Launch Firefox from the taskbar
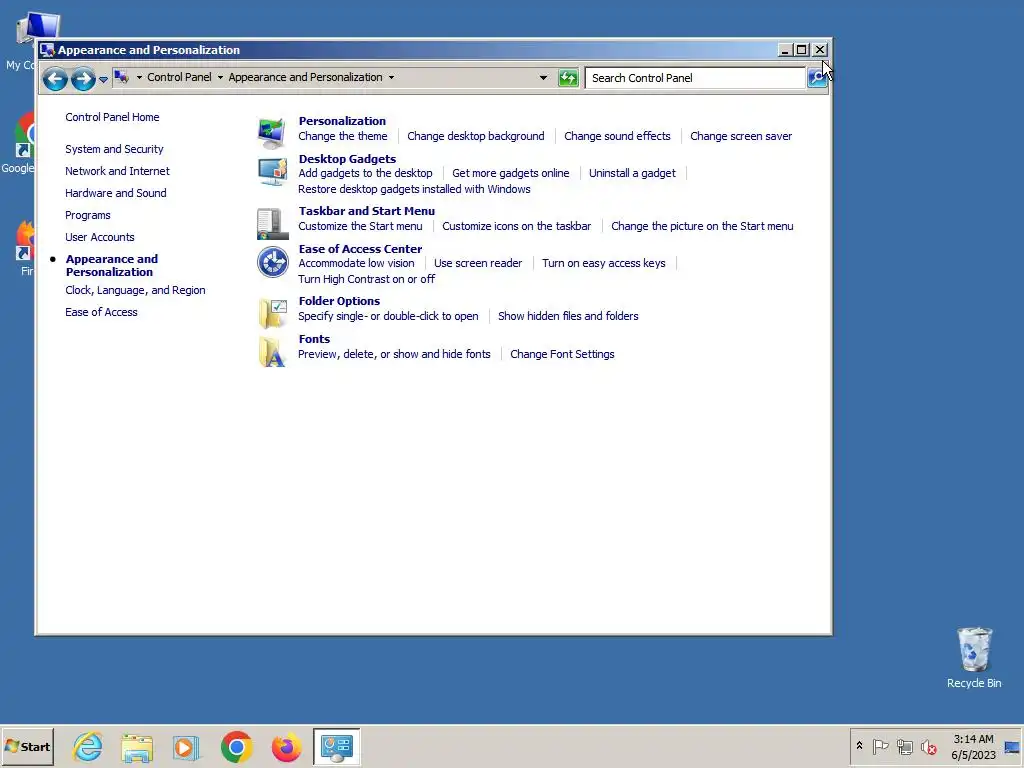 286,746
